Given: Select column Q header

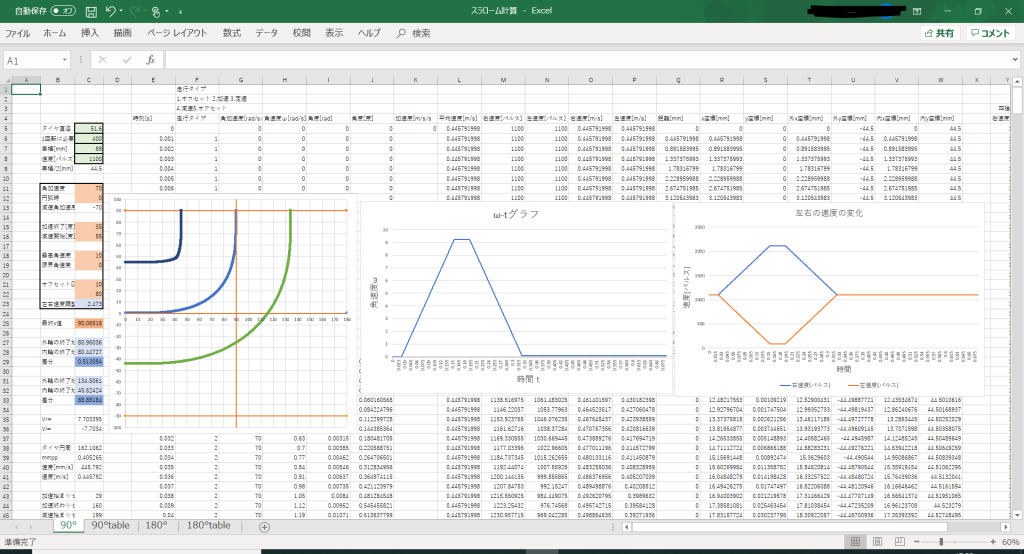Looking at the screenshot, I should click(x=678, y=80).
